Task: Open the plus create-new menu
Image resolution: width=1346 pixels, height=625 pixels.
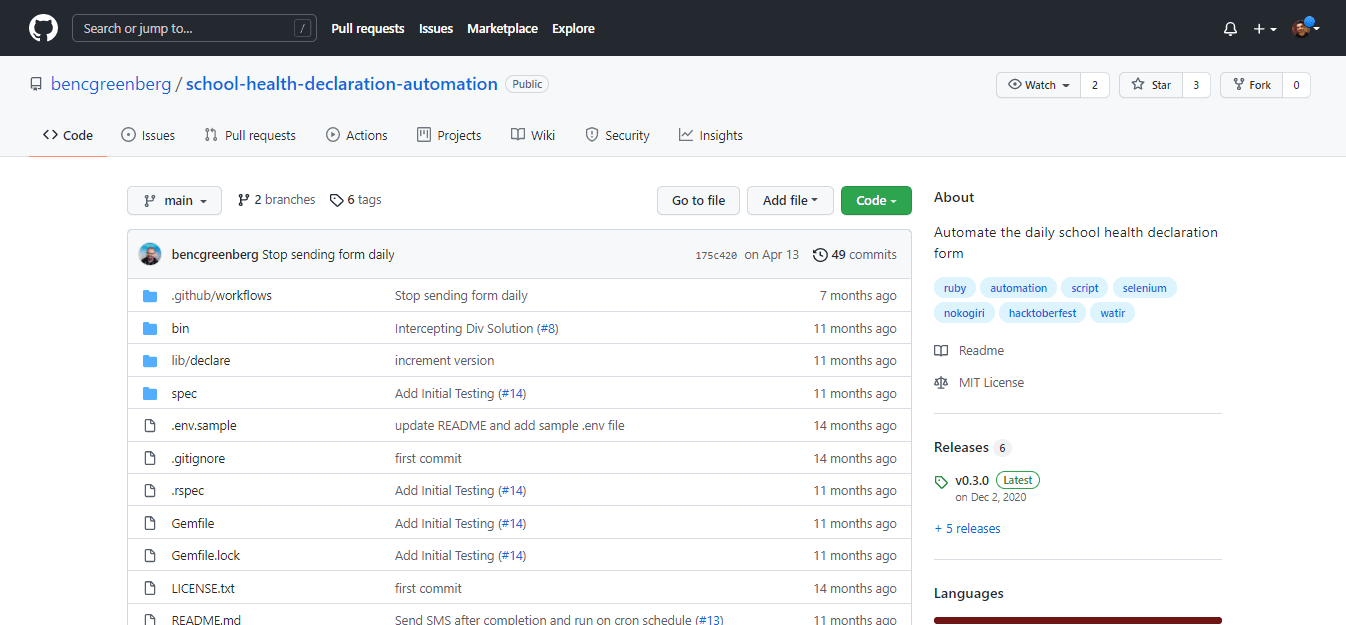Action: pos(1264,29)
